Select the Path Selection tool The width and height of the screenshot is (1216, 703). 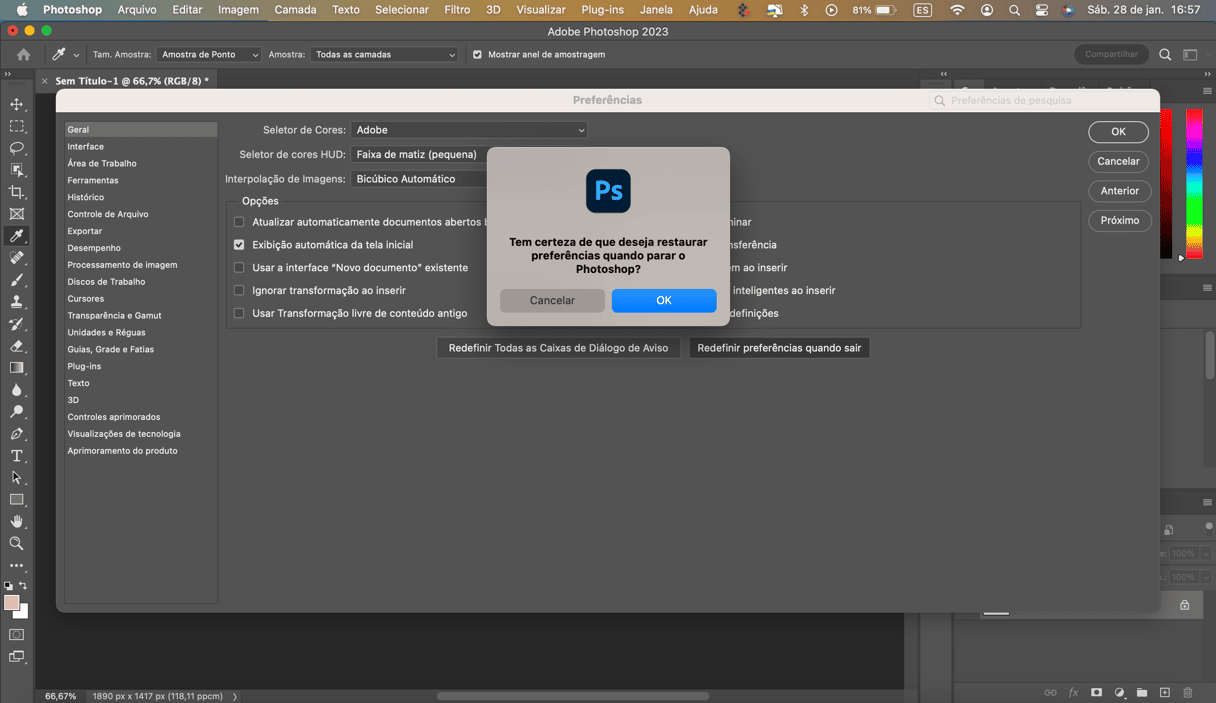pyautogui.click(x=17, y=478)
